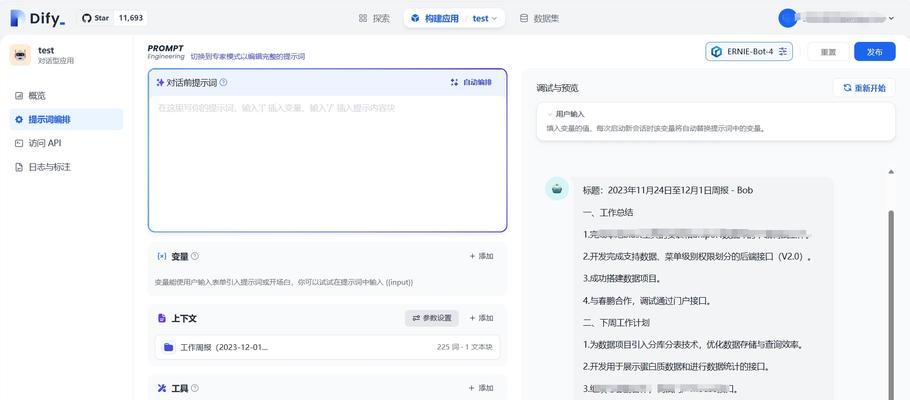Click the 重置 button
Viewport: 910px width, 400px height.
828,52
